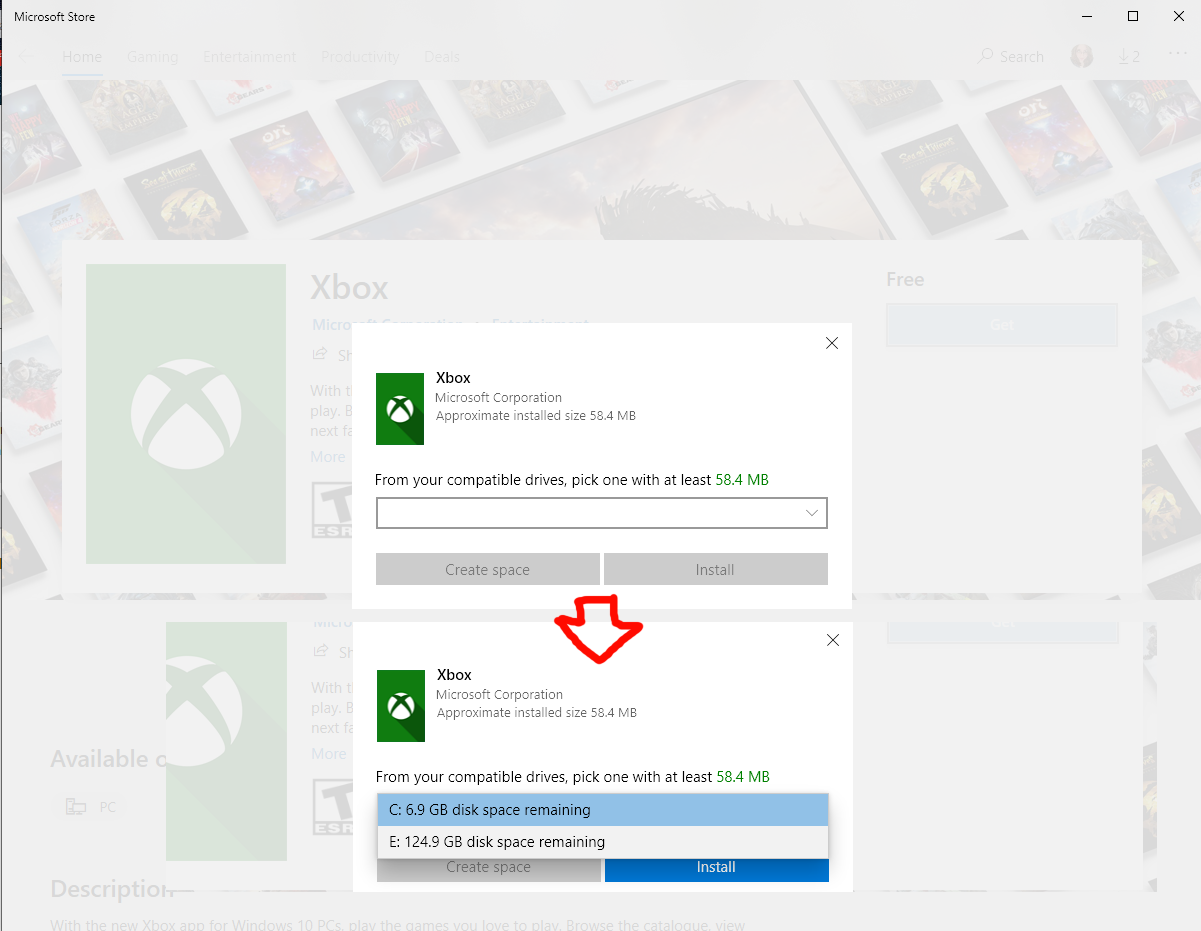Open the user profile avatar

(x=1082, y=56)
